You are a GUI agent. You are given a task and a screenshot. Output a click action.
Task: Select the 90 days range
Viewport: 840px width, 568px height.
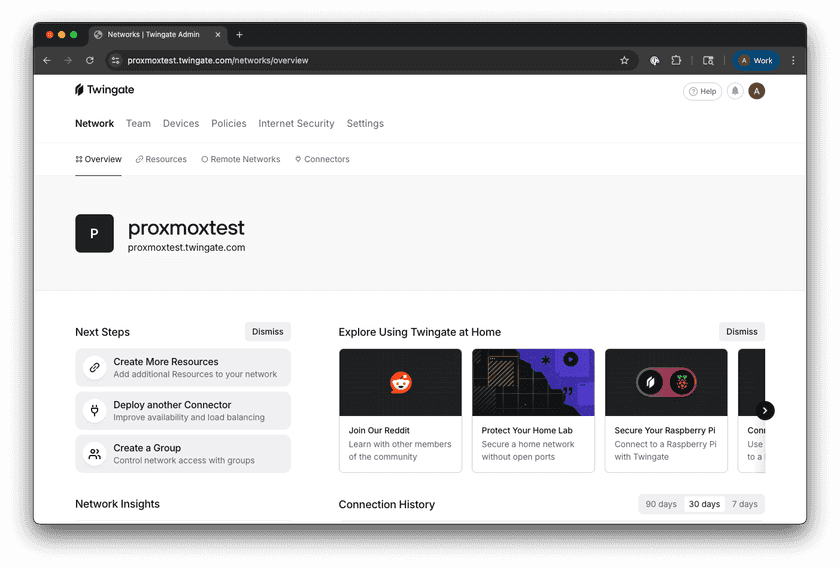click(x=661, y=504)
